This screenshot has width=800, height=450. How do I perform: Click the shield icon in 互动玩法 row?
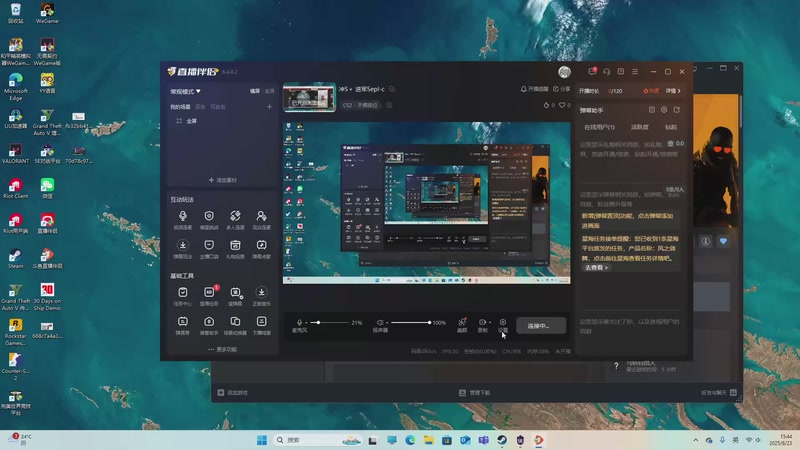(x=209, y=216)
